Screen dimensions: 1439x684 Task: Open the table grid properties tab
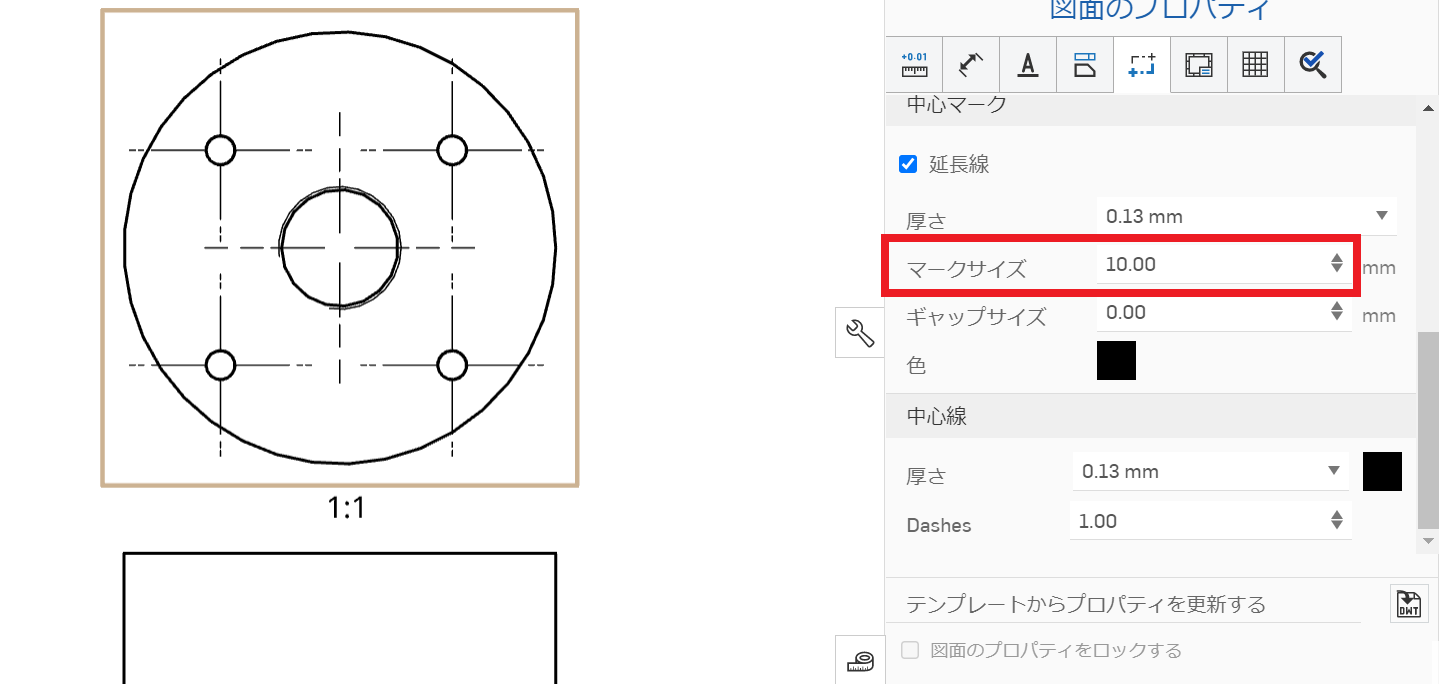tap(1255, 65)
